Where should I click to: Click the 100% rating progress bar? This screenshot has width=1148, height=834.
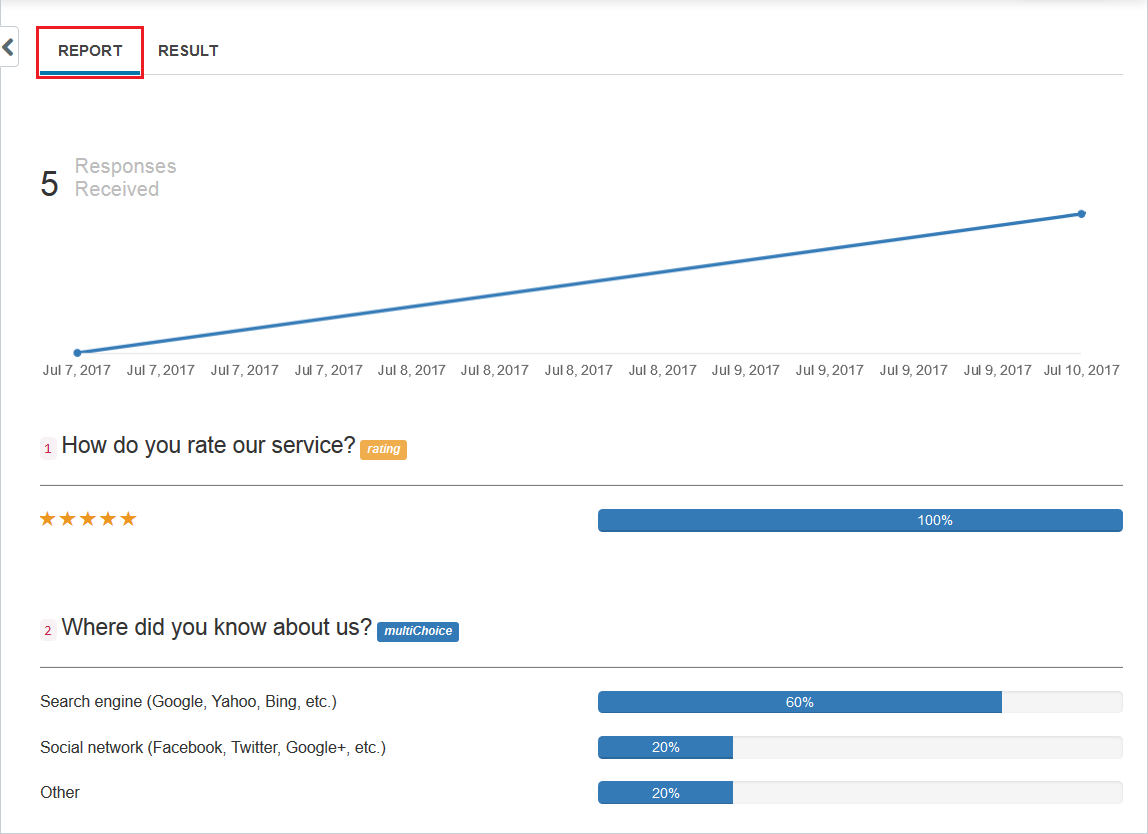[860, 521]
